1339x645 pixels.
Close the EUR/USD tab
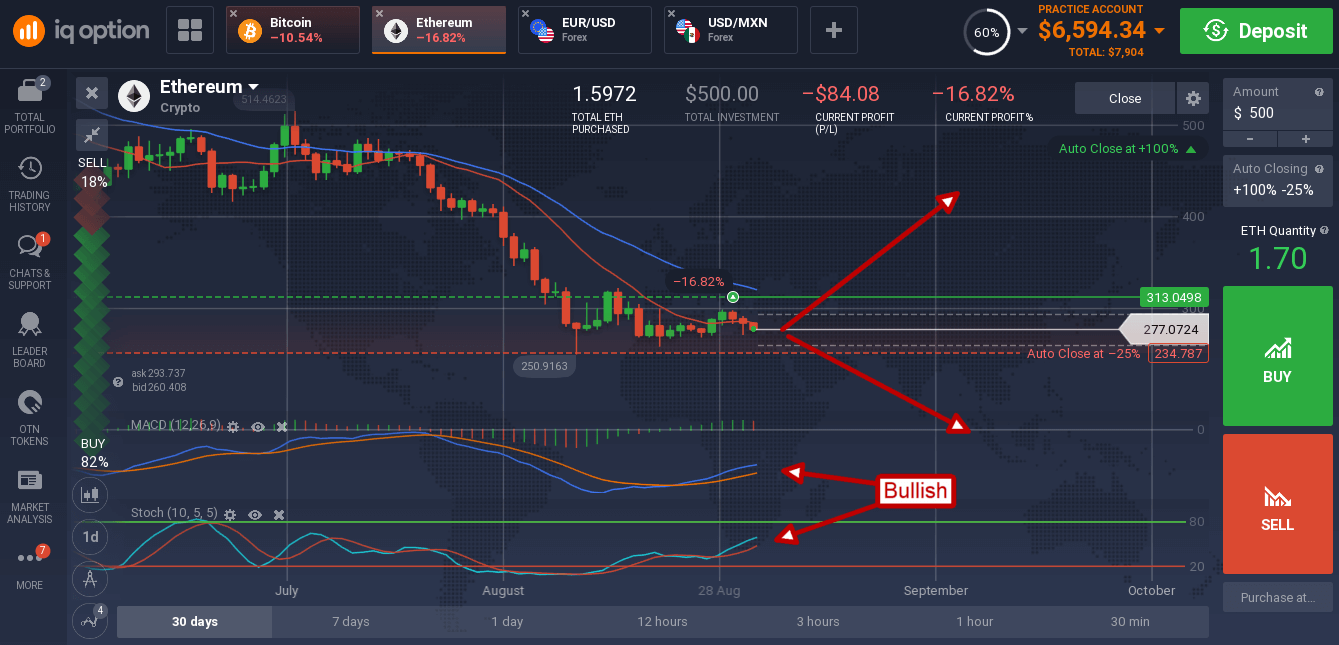tap(525, 14)
